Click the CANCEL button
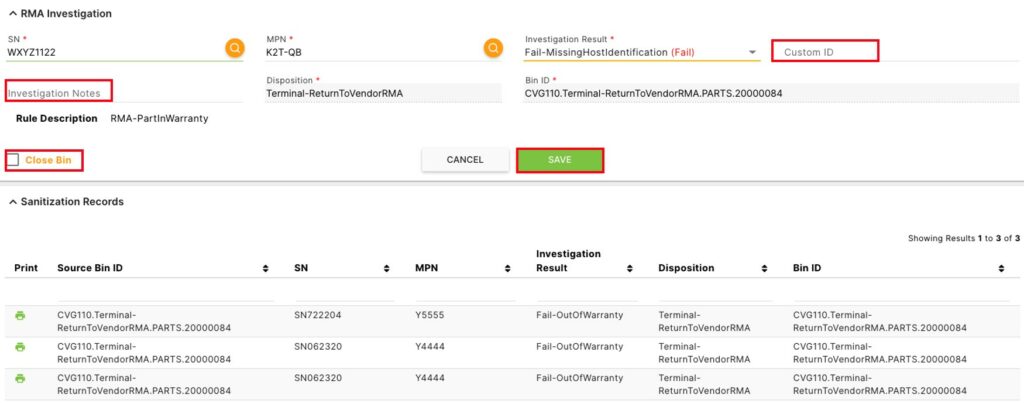 (x=464, y=160)
